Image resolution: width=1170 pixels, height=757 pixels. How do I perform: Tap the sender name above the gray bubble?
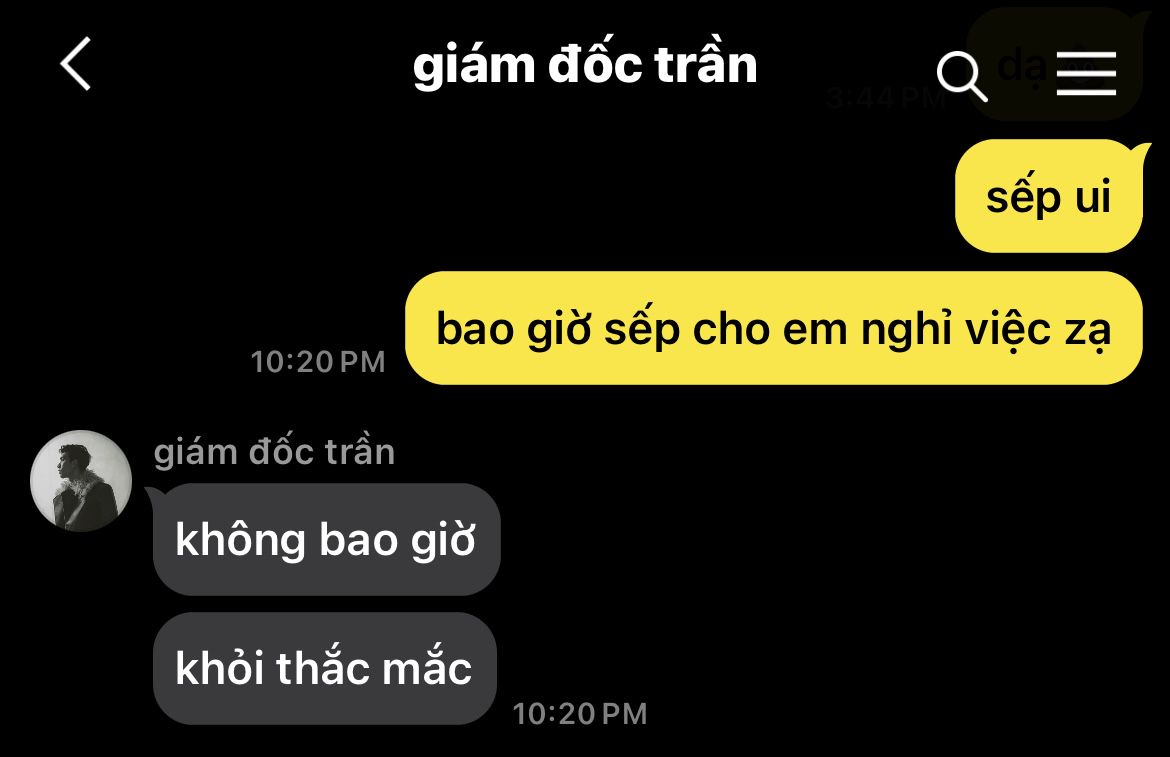click(274, 452)
